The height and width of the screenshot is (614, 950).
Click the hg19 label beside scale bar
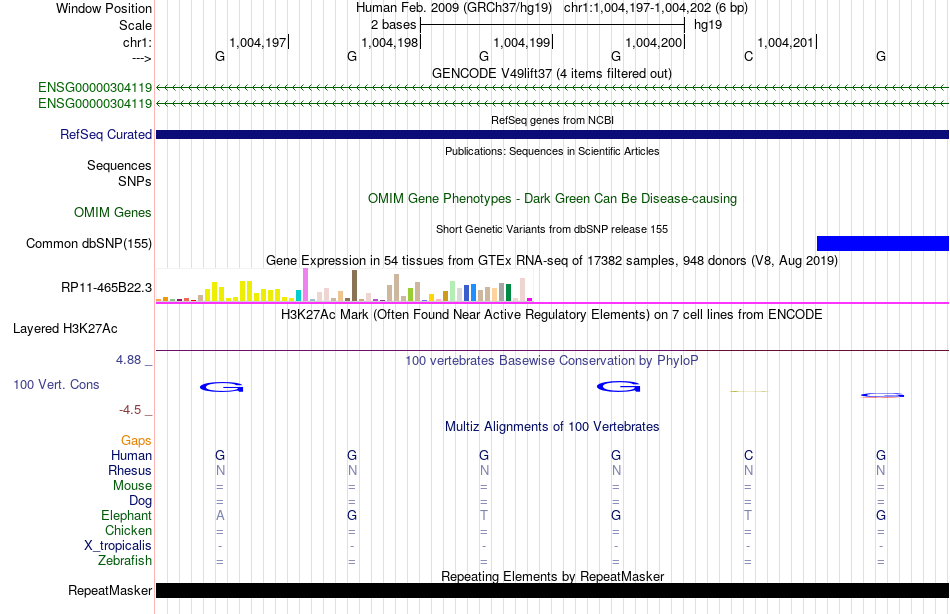tap(708, 25)
